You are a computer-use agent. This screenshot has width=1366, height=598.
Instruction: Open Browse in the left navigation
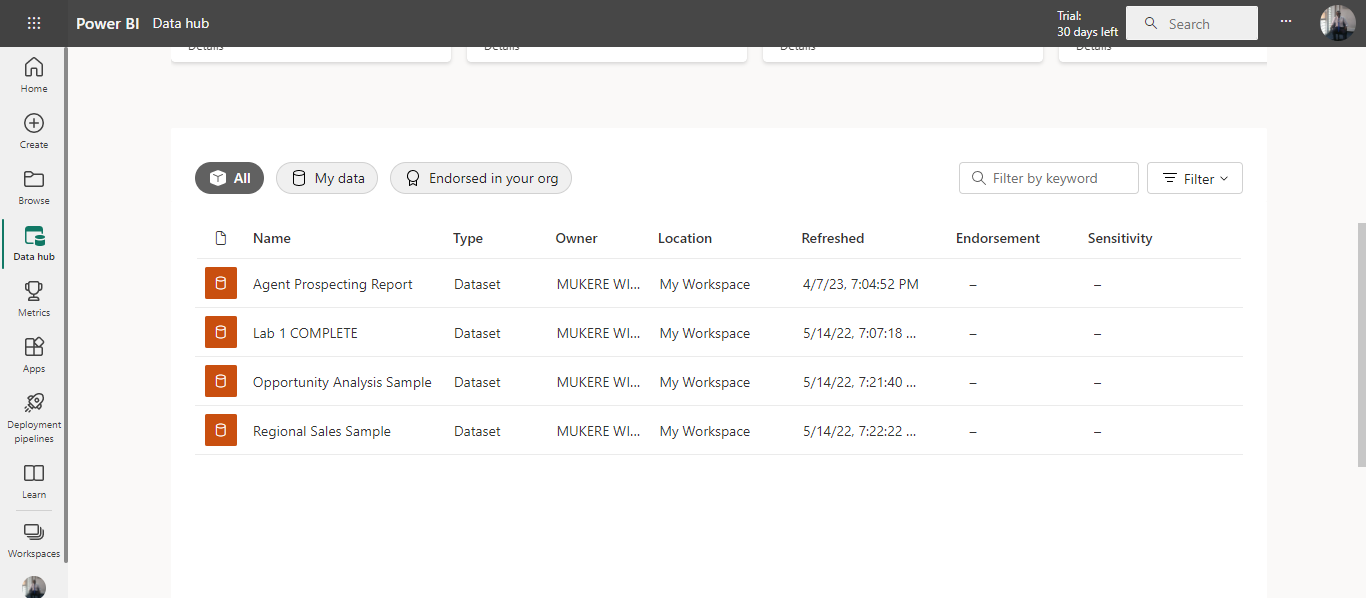[34, 187]
